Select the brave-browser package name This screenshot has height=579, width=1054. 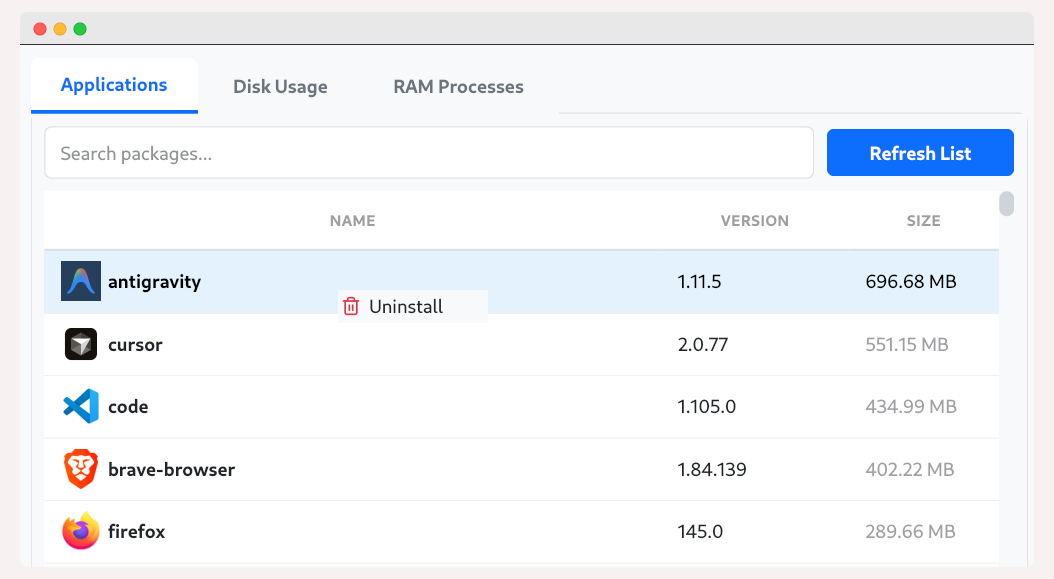click(x=171, y=469)
